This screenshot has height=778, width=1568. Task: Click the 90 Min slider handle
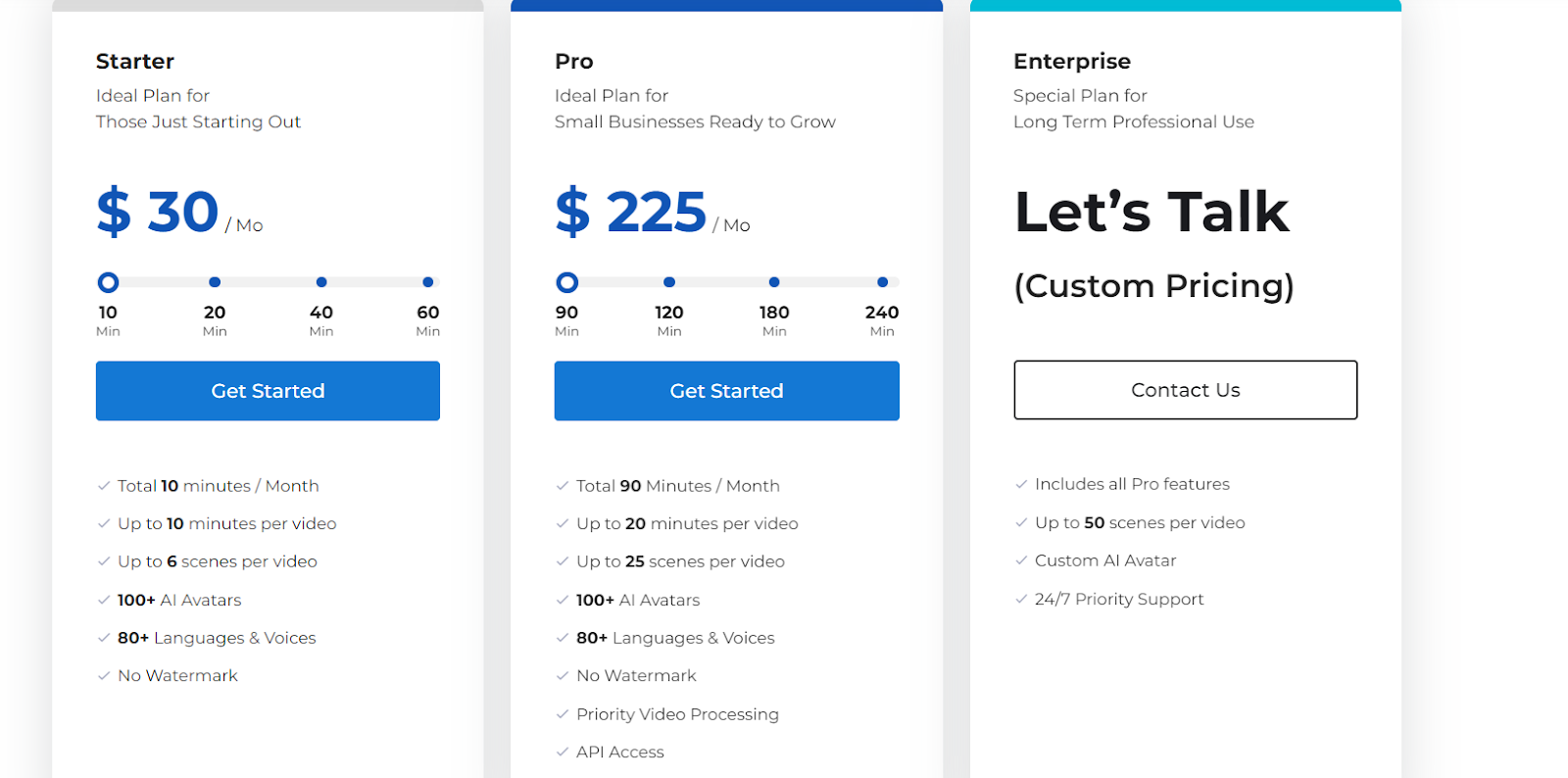567,282
